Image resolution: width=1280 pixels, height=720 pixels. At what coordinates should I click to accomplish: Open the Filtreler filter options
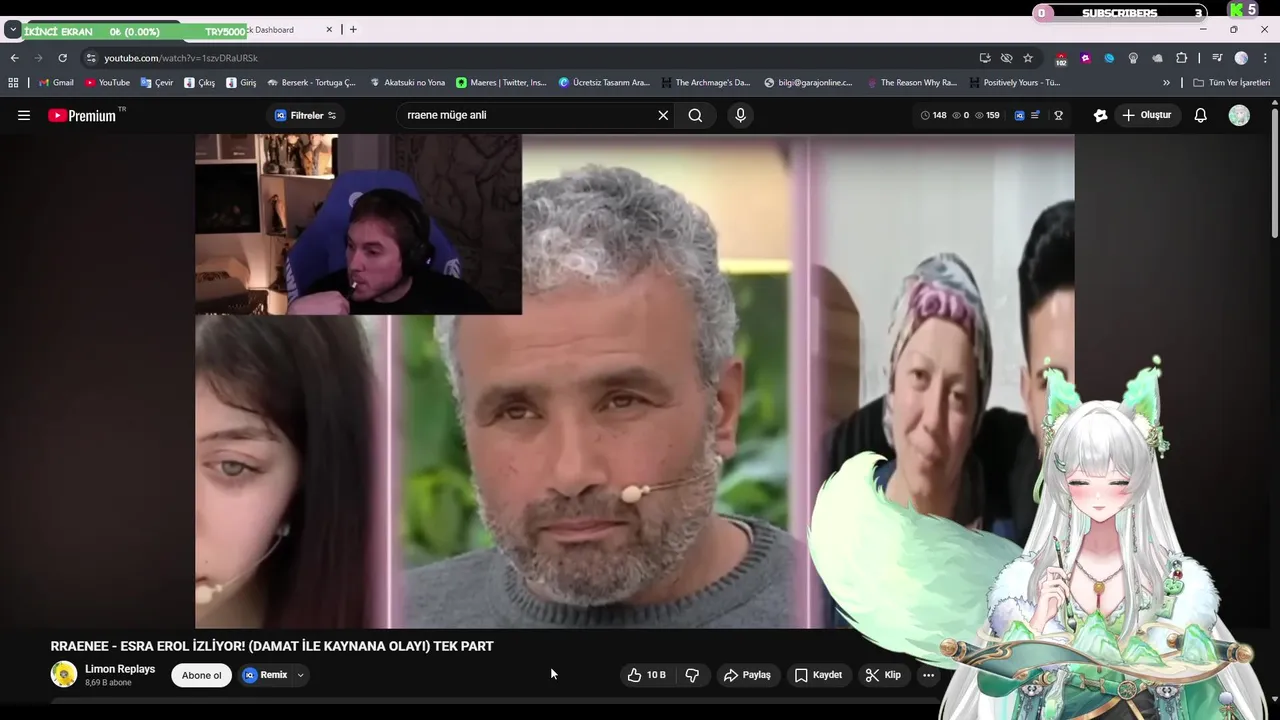point(306,115)
